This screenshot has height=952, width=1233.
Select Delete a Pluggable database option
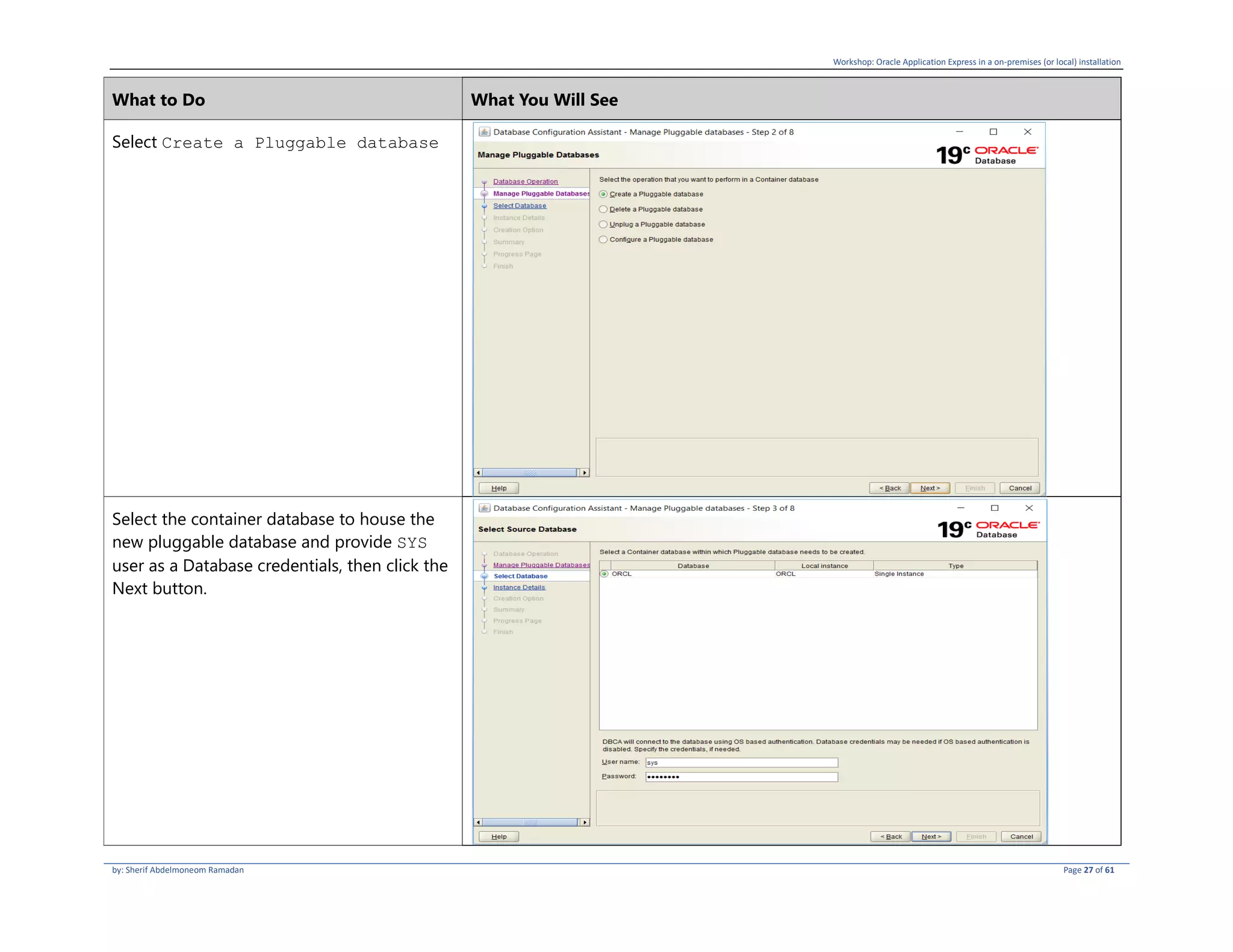pos(603,209)
